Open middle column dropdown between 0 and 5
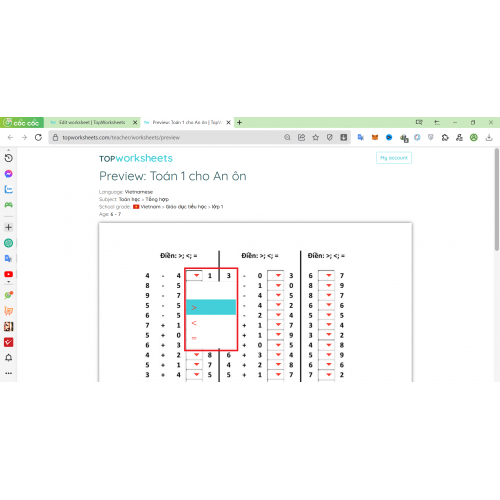Screen dimensions: 500x500 click(275, 345)
